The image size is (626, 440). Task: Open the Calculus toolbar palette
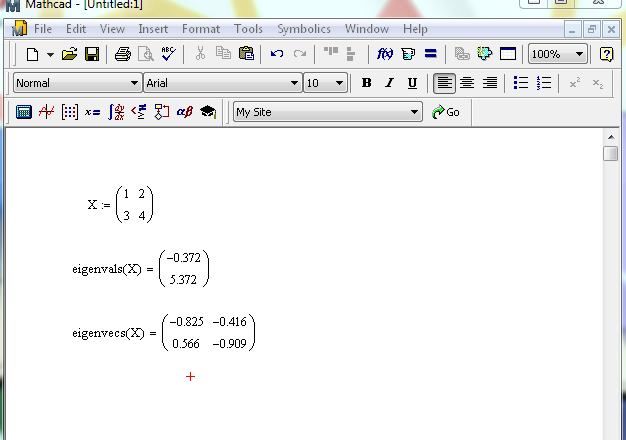click(x=116, y=112)
